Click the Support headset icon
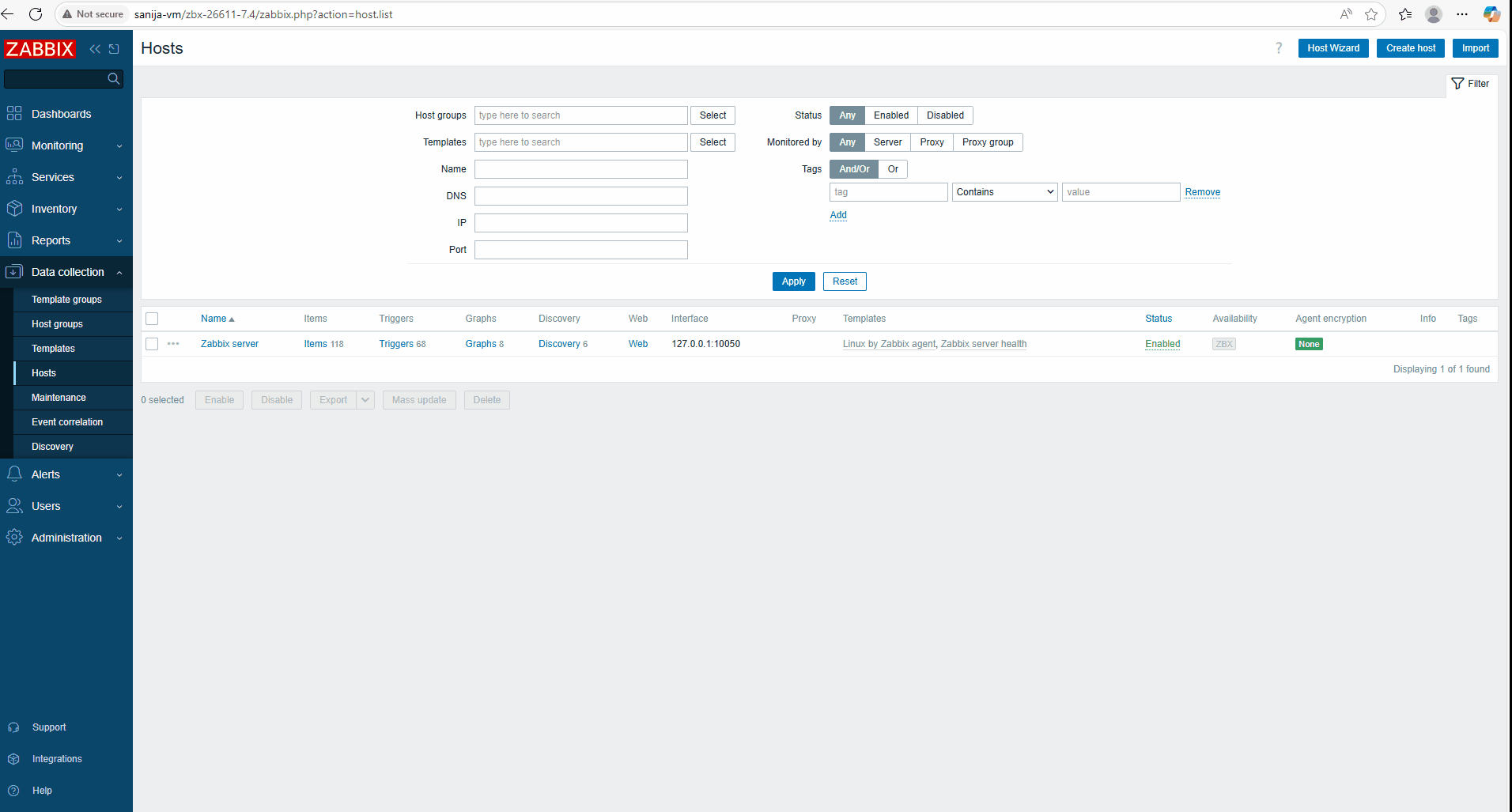The image size is (1512, 812). click(x=13, y=727)
